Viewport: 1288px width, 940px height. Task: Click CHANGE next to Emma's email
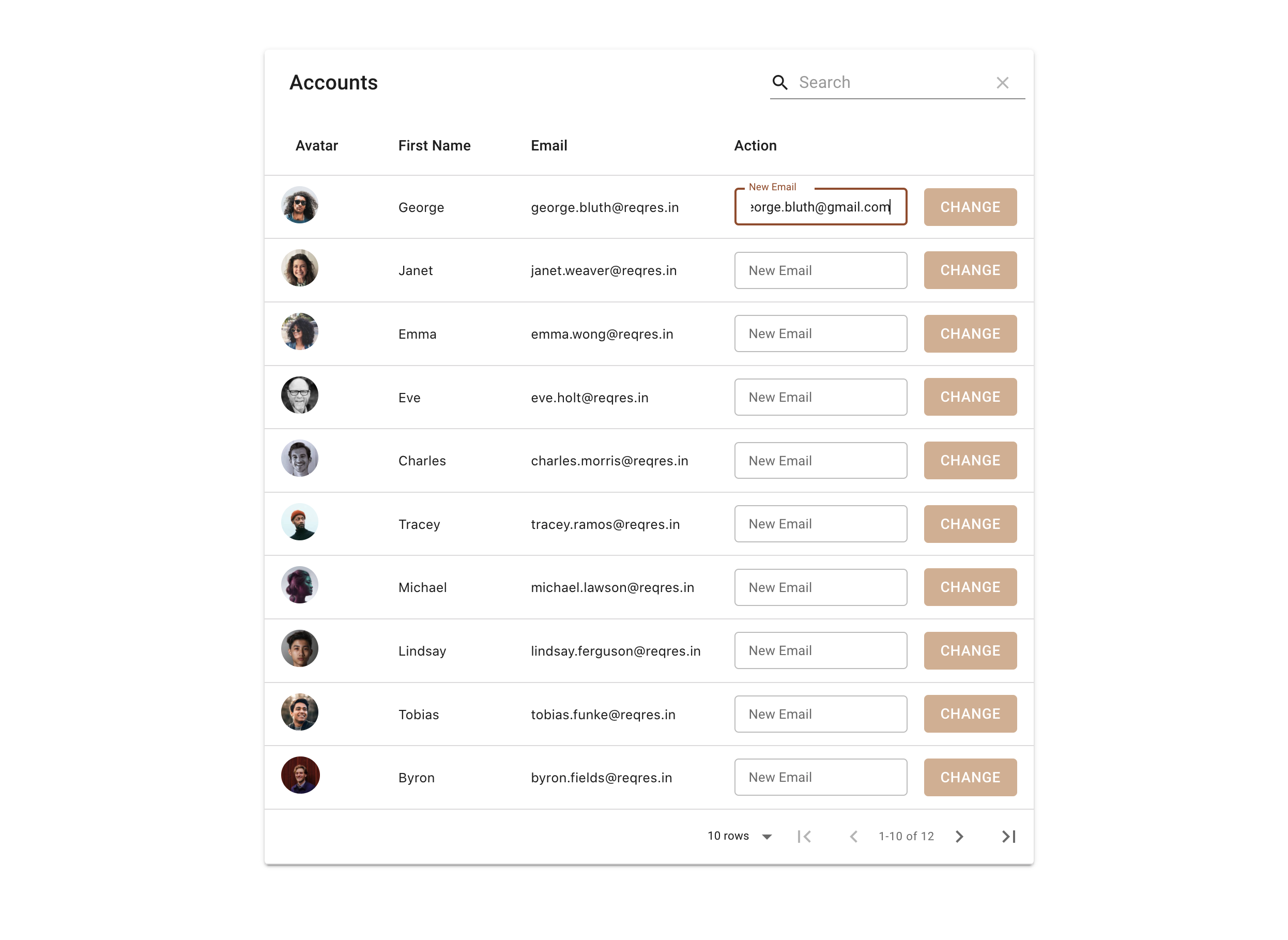coord(970,333)
